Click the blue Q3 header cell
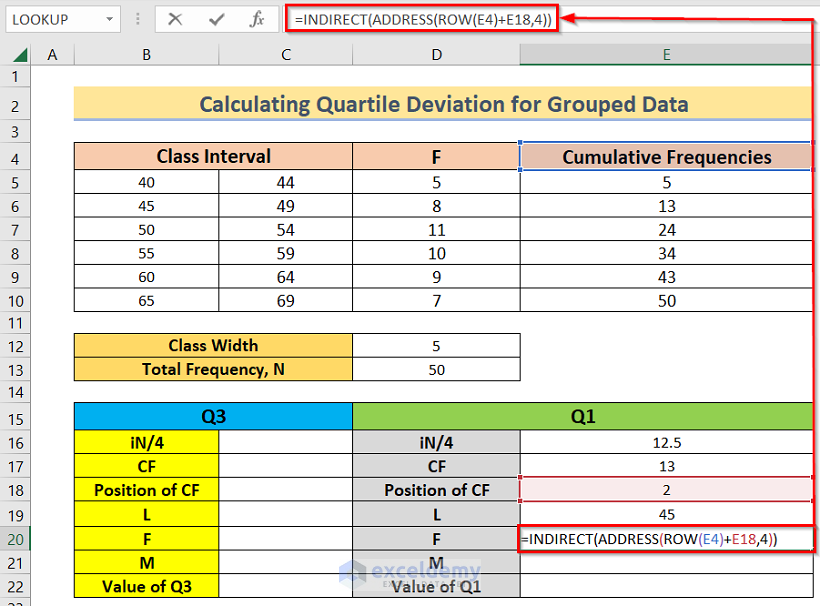Viewport: 820px width, 606px height. pos(213,417)
